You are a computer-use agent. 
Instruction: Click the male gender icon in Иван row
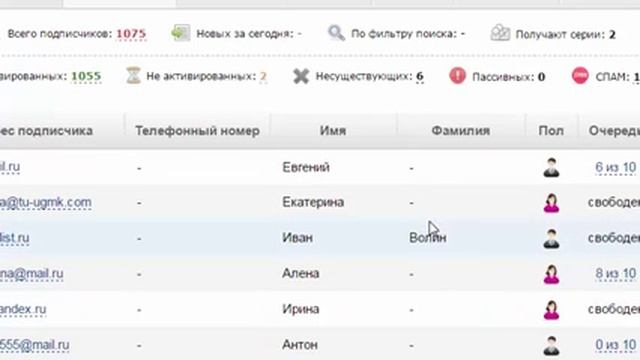551,239
